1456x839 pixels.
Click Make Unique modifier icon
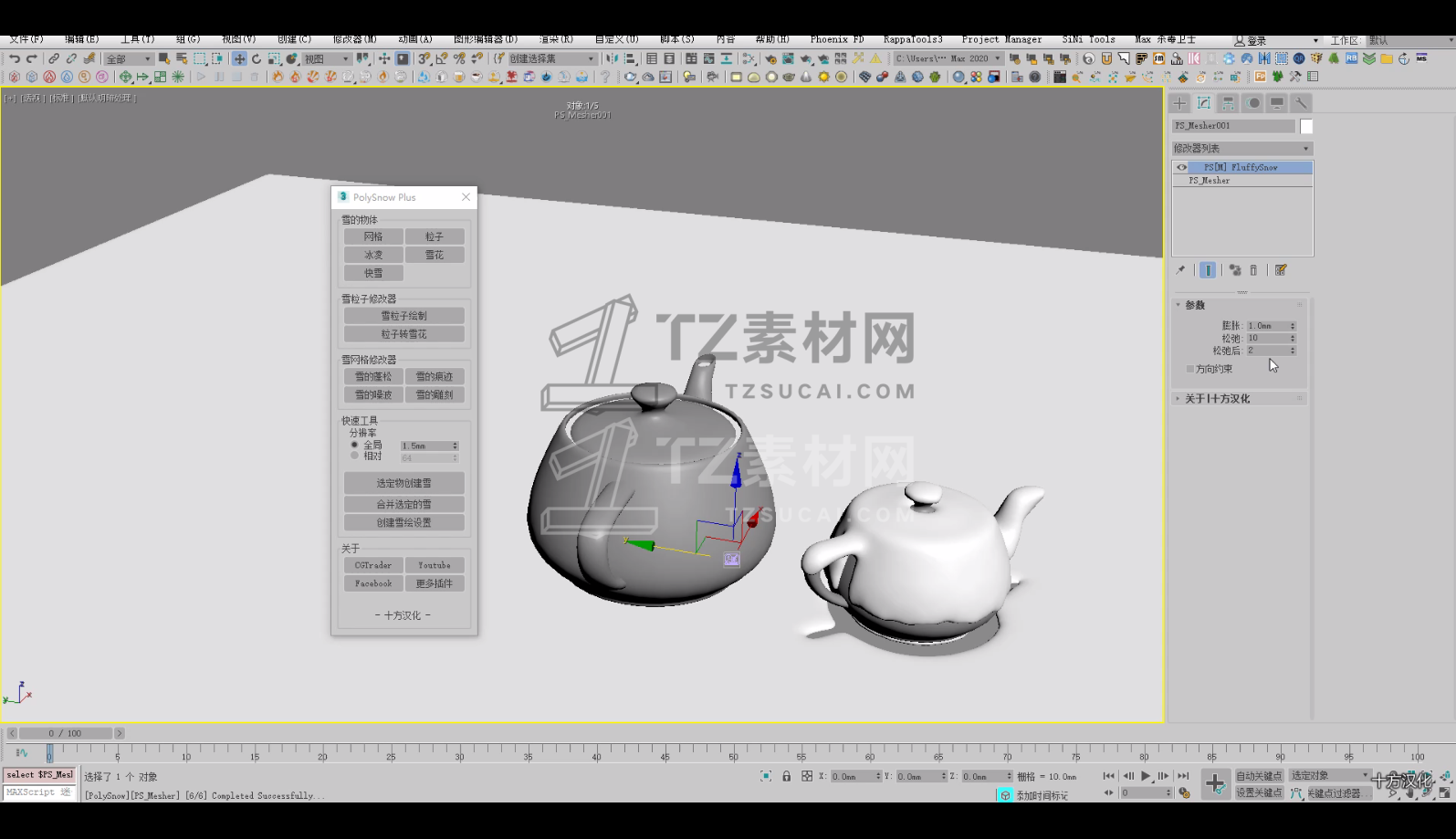click(1235, 270)
